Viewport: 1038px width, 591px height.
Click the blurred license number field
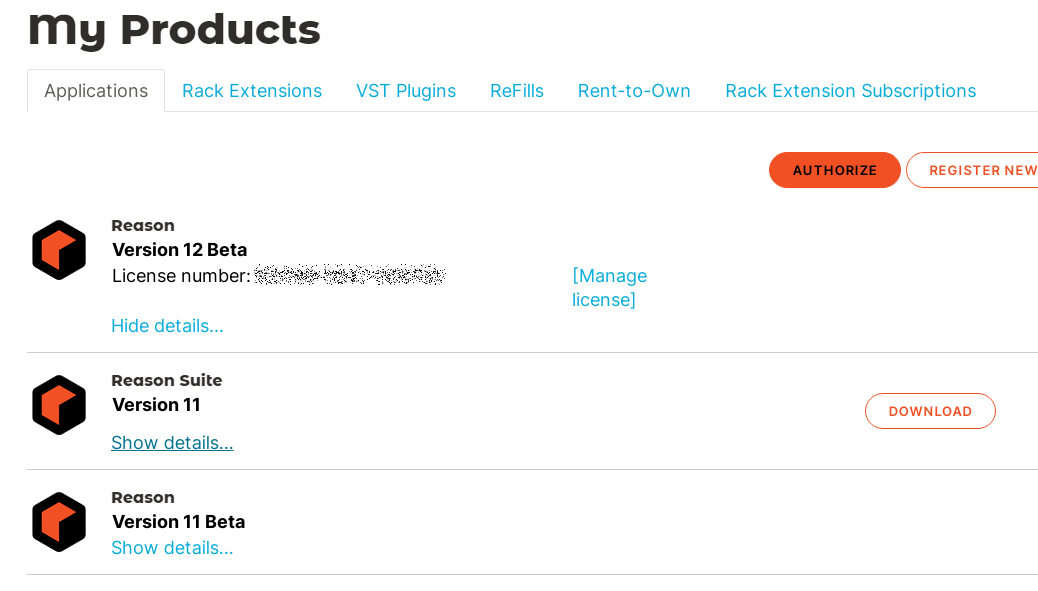350,275
